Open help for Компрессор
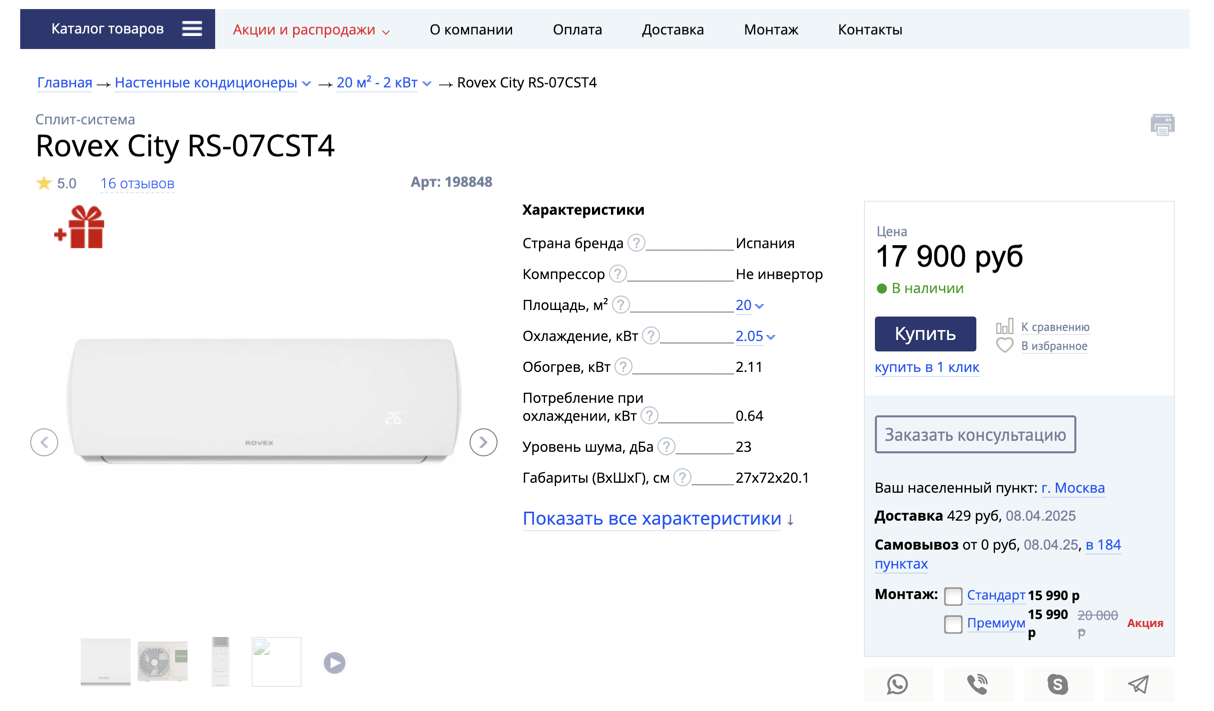The width and height of the screenshot is (1214, 711). (x=618, y=274)
